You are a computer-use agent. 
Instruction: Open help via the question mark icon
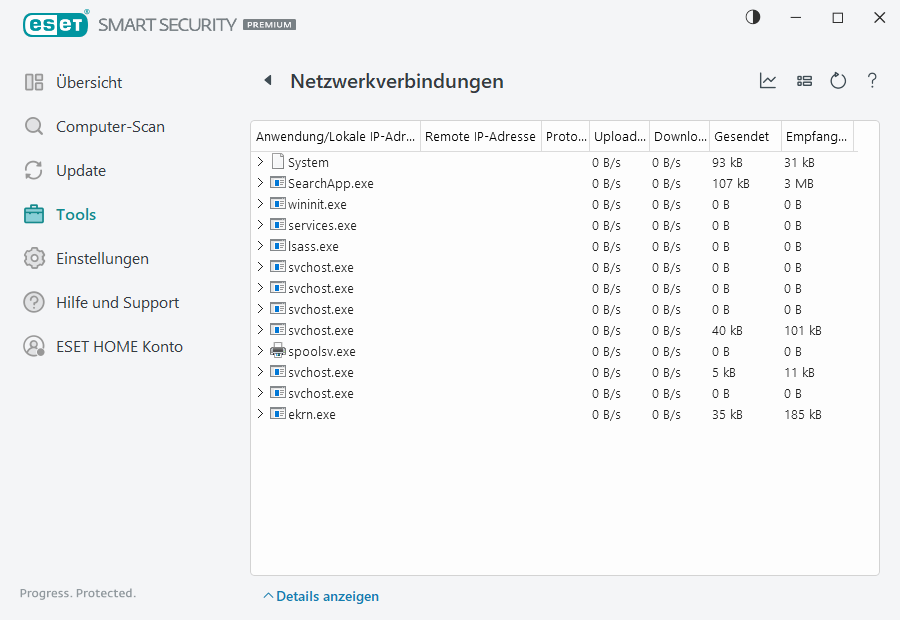[872, 81]
